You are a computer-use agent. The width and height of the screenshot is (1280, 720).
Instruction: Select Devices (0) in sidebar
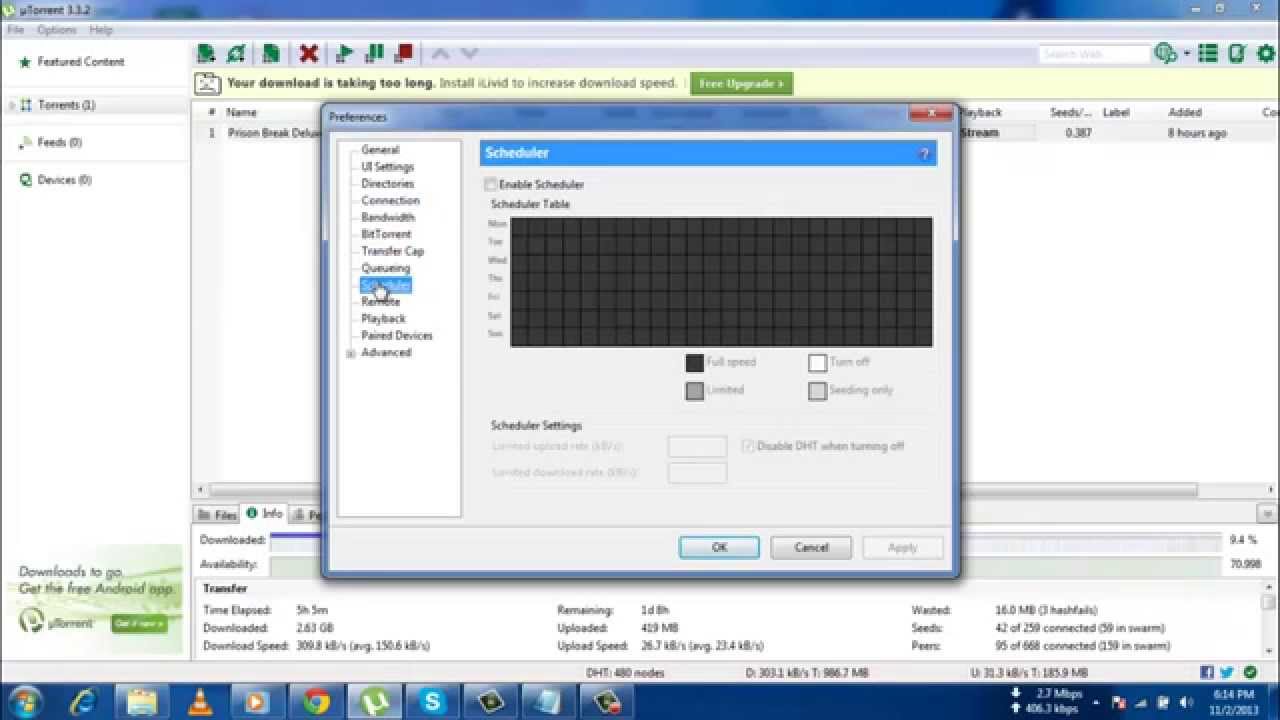tap(63, 180)
